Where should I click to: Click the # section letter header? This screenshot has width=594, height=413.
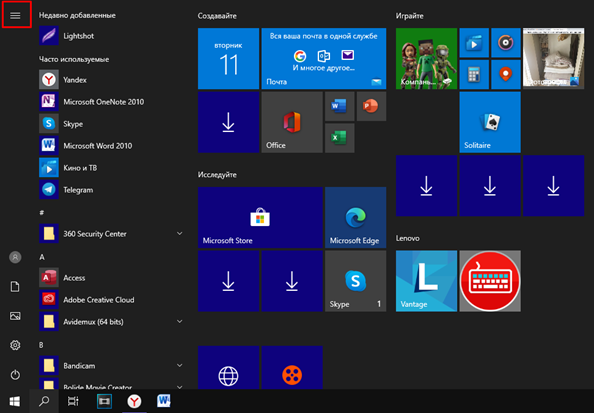42,213
